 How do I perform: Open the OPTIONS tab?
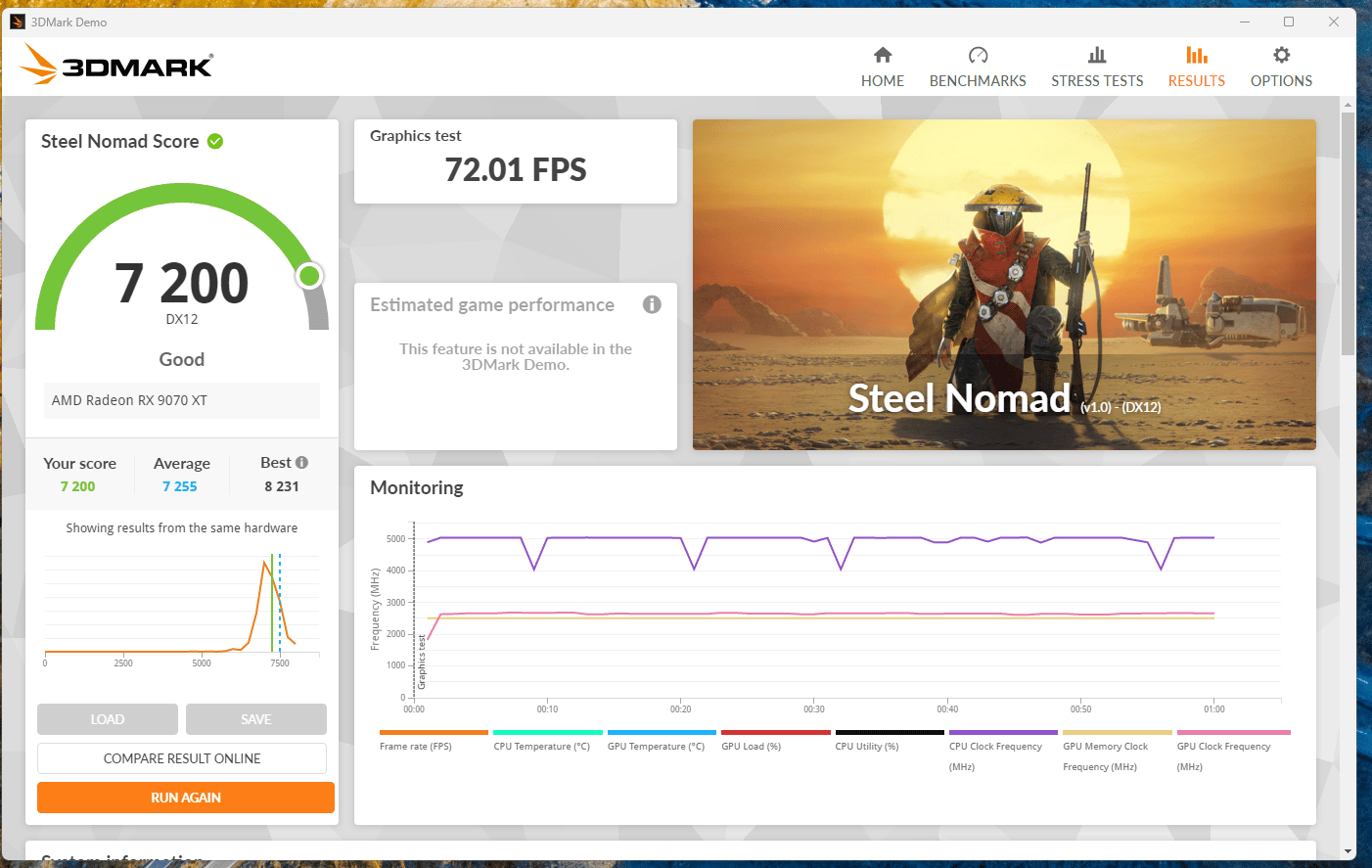pyautogui.click(x=1281, y=81)
